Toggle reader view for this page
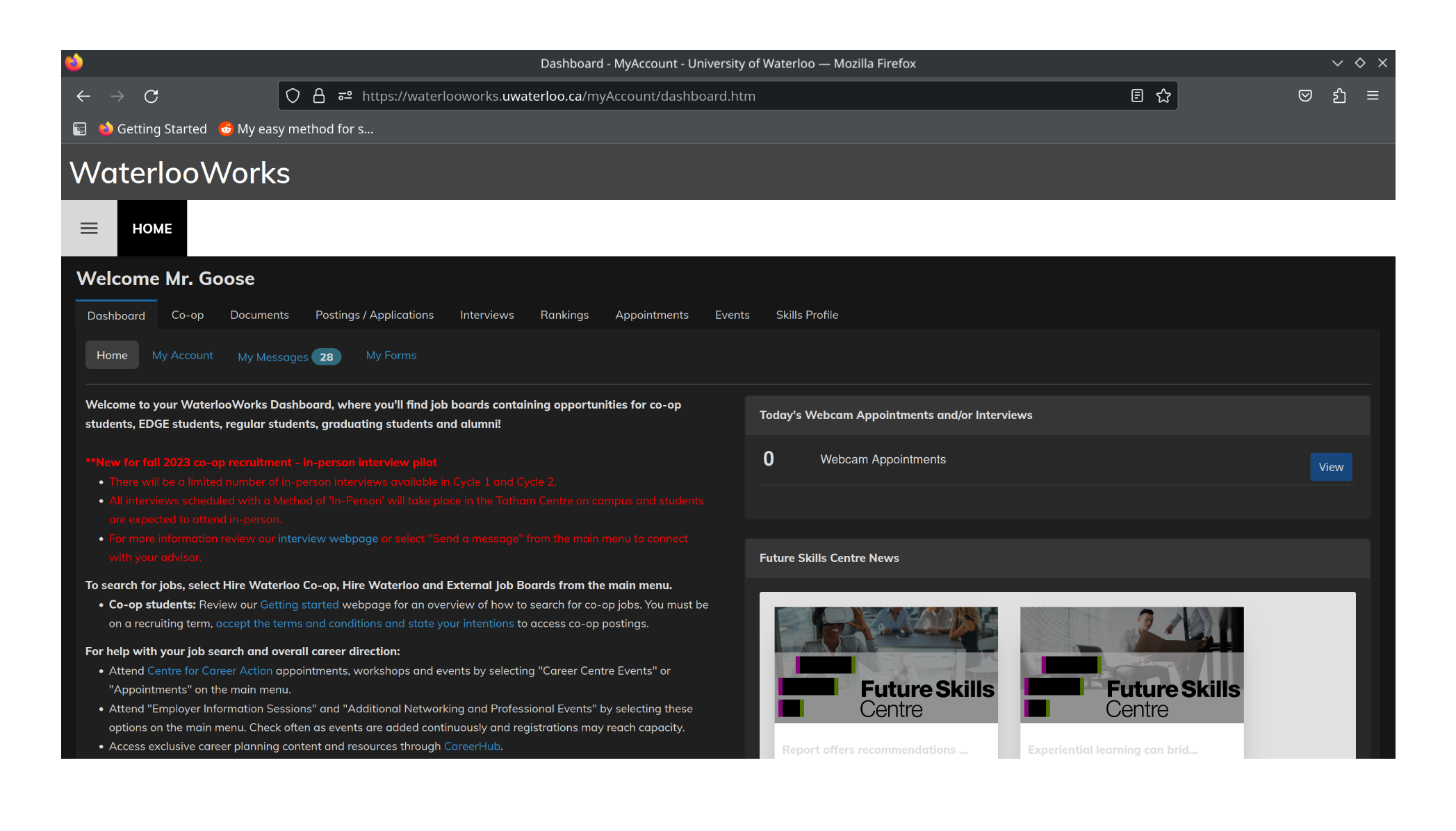This screenshot has width=1456, height=831. coord(1137,95)
